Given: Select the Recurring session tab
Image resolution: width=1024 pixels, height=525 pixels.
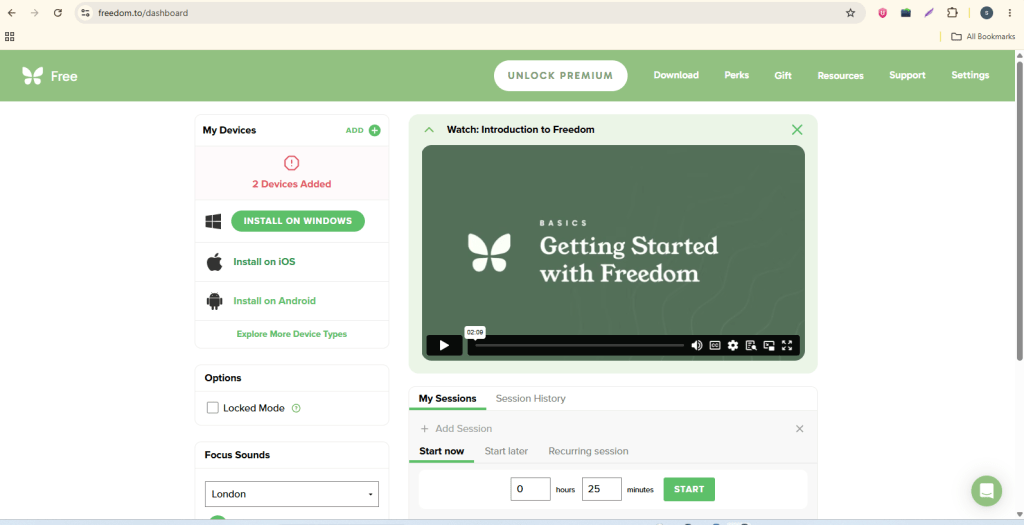Looking at the screenshot, I should pyautogui.click(x=588, y=451).
